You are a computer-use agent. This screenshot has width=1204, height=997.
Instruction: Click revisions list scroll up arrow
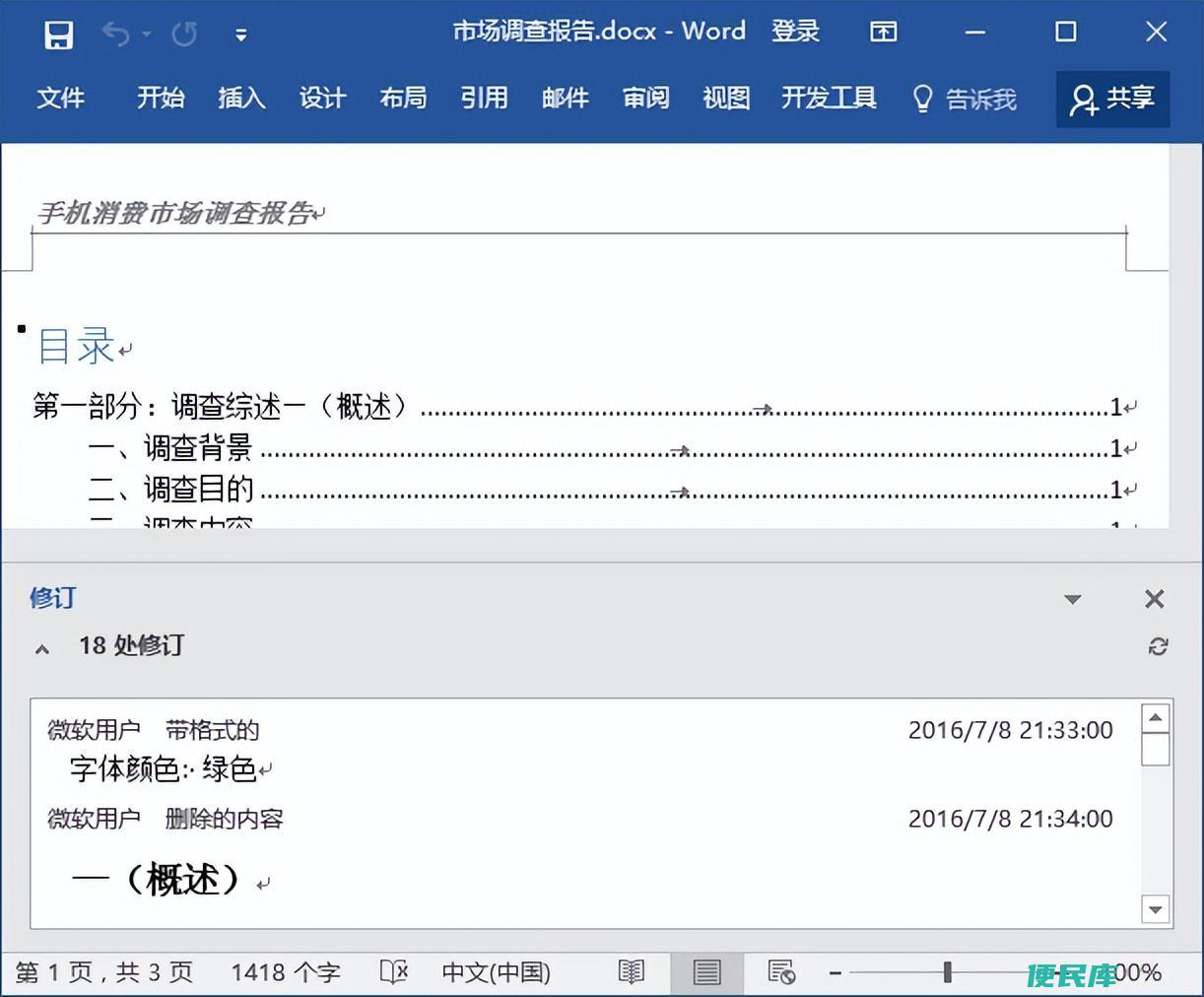(x=1156, y=717)
